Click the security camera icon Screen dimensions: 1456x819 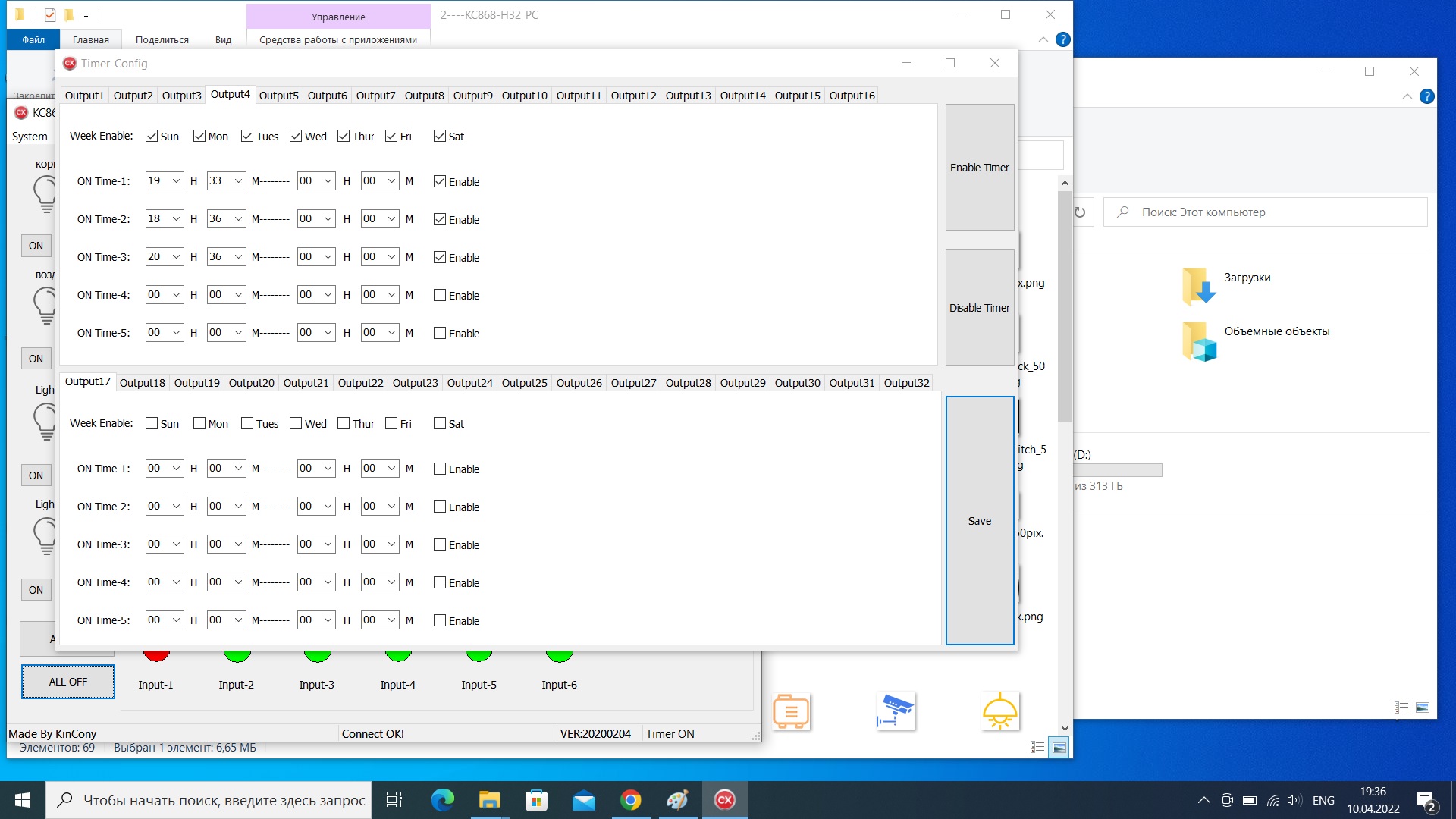[896, 711]
